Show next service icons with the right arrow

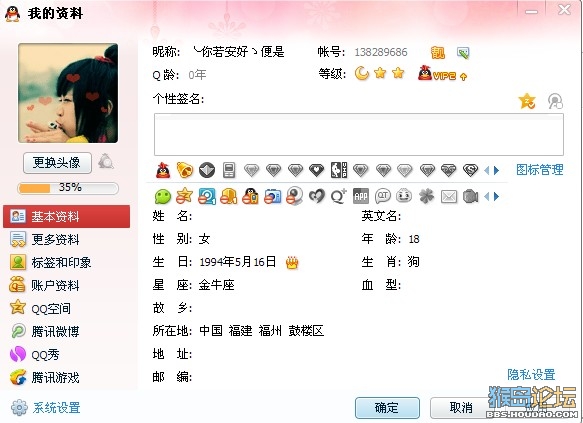coord(496,197)
